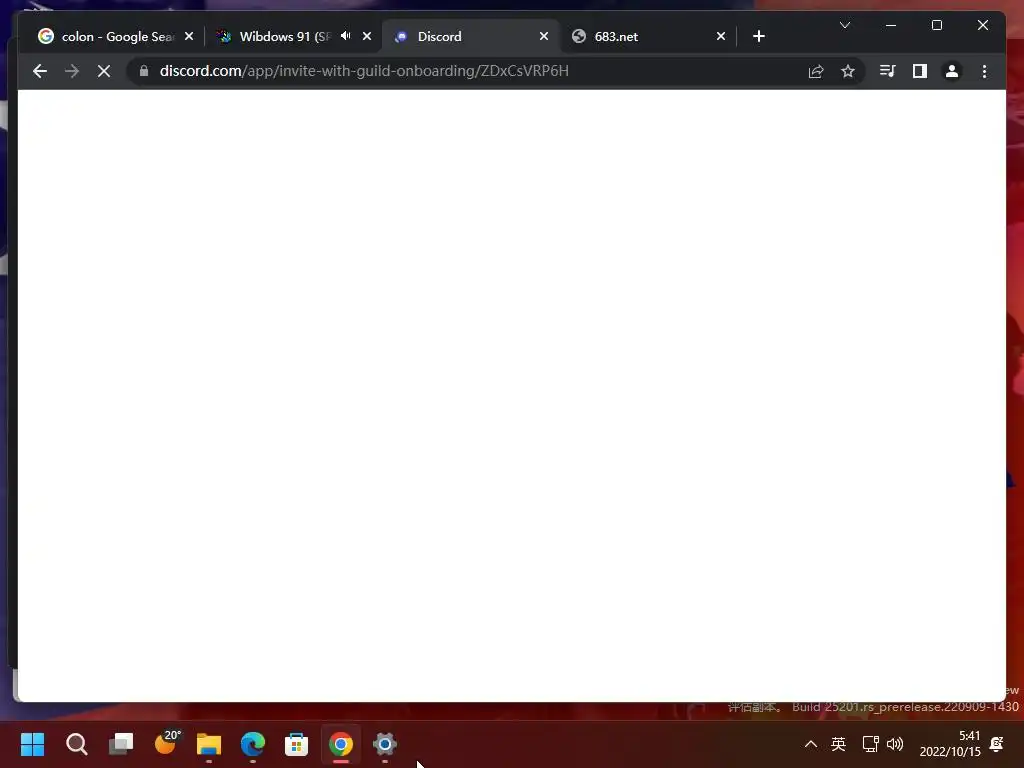This screenshot has width=1024, height=768.
Task: Open network status in the system tray
Action: click(871, 744)
